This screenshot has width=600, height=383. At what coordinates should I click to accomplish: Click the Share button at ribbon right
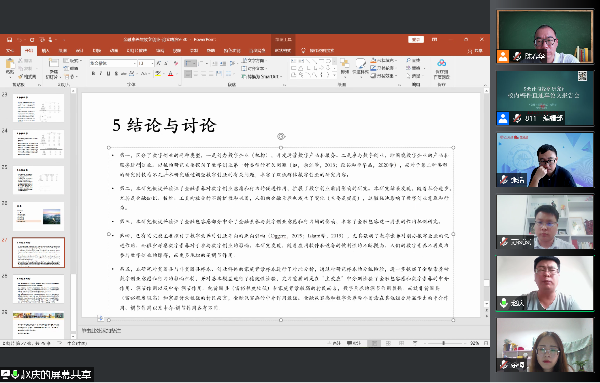(x=476, y=51)
